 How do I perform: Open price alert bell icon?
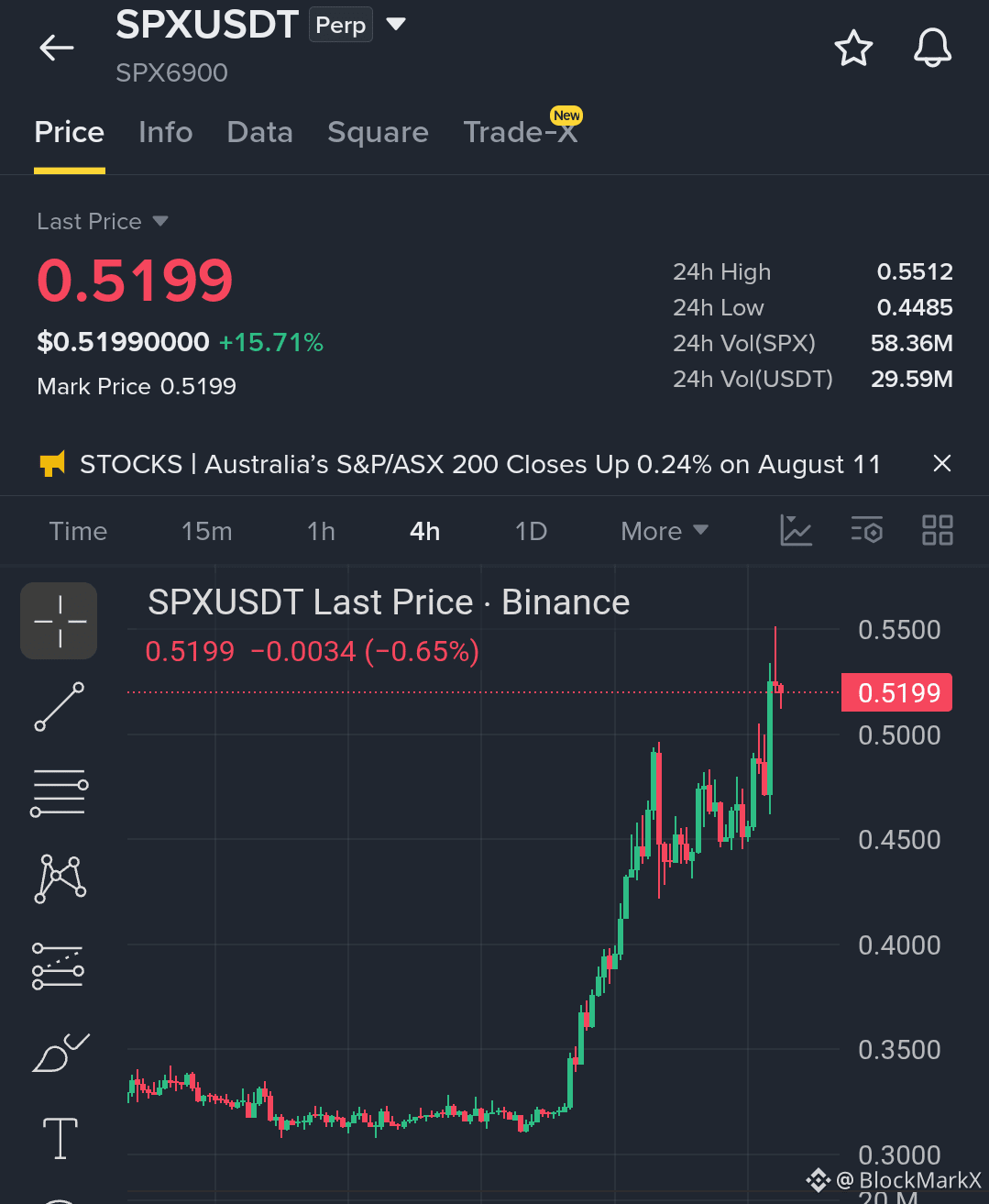pos(932,48)
